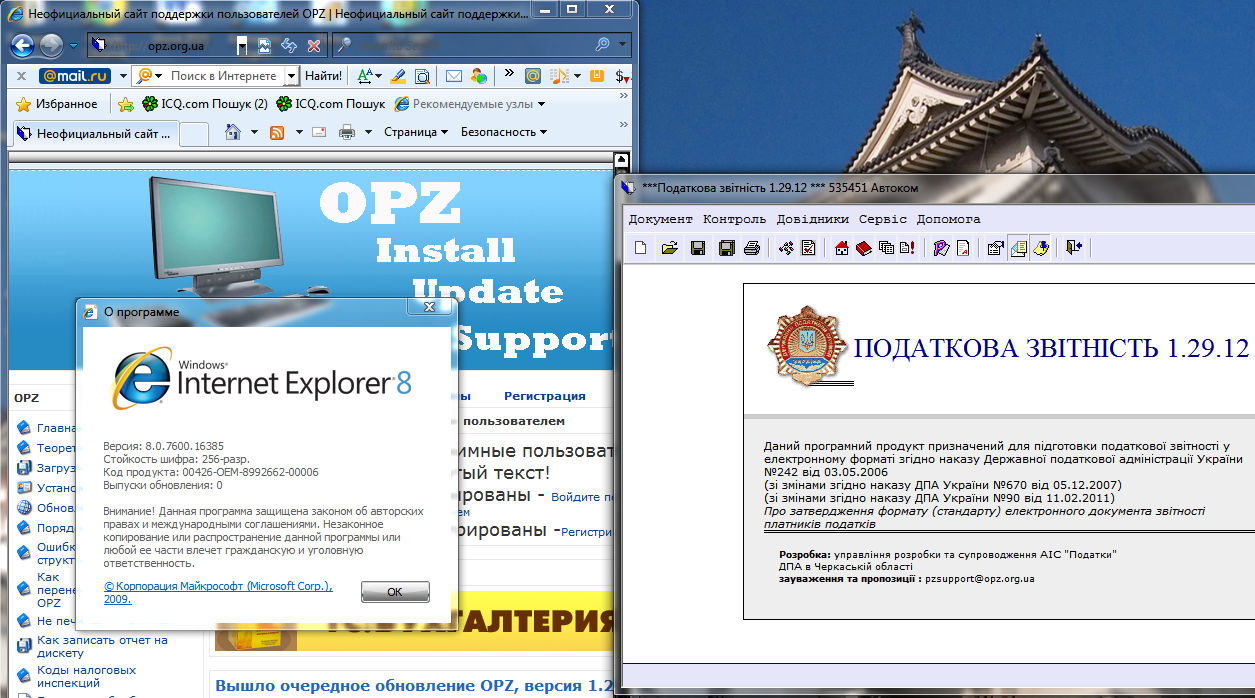Open the Корпорация Майкрософт copyright link
Viewport: 1255px width, 698px height.
tap(218, 593)
